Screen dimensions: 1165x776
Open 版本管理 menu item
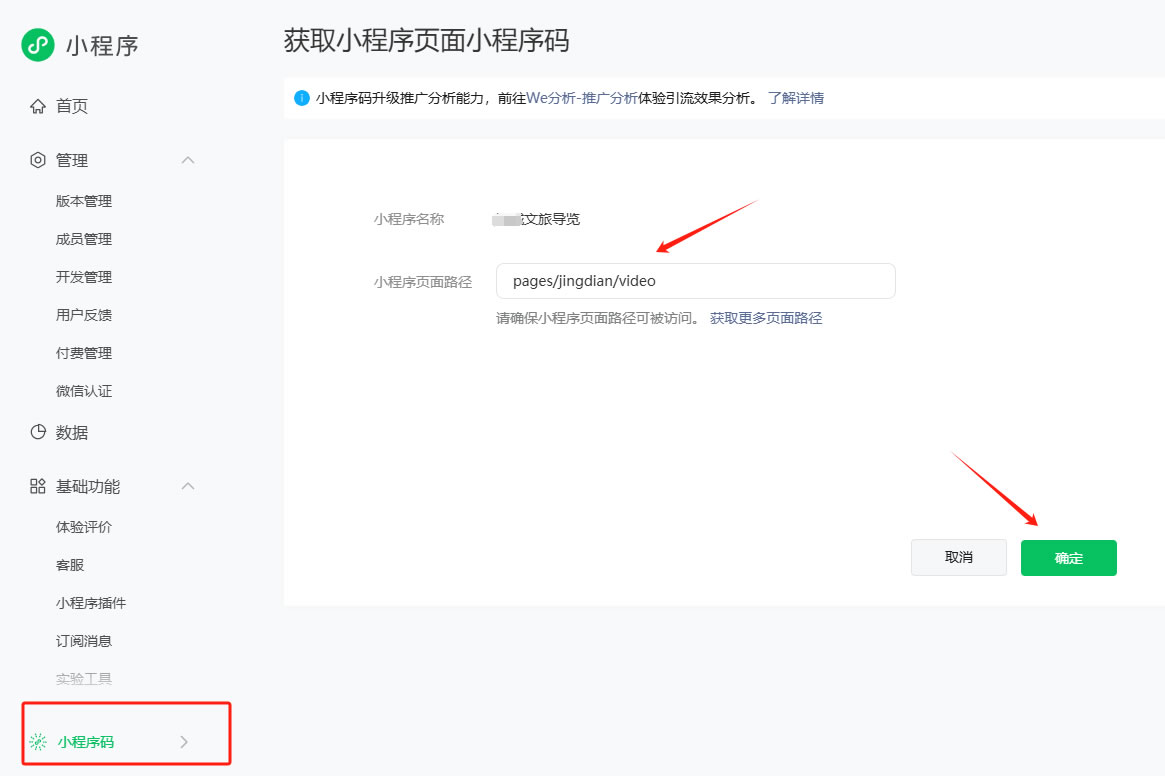84,201
